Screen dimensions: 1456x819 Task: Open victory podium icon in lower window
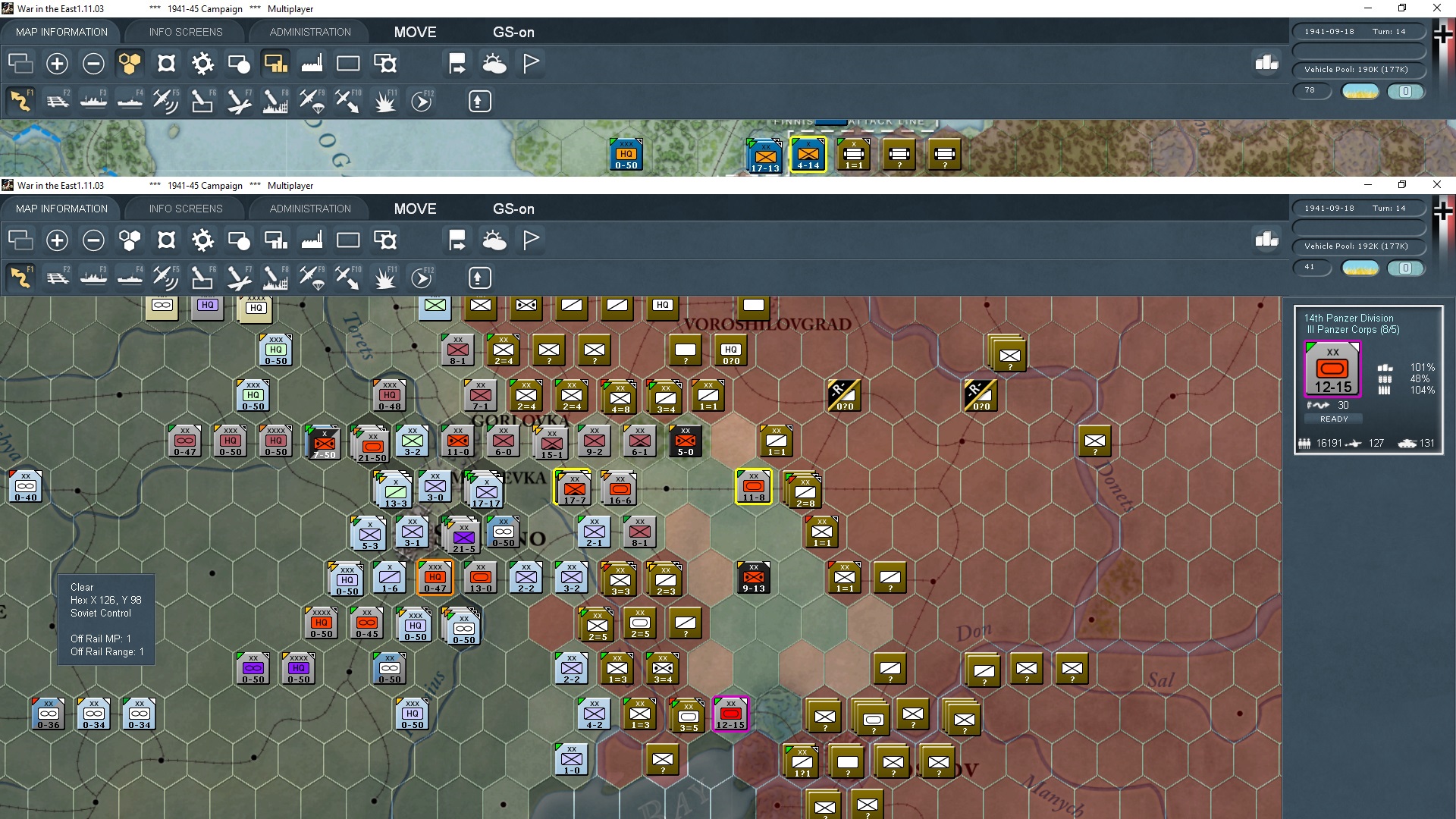[1266, 240]
